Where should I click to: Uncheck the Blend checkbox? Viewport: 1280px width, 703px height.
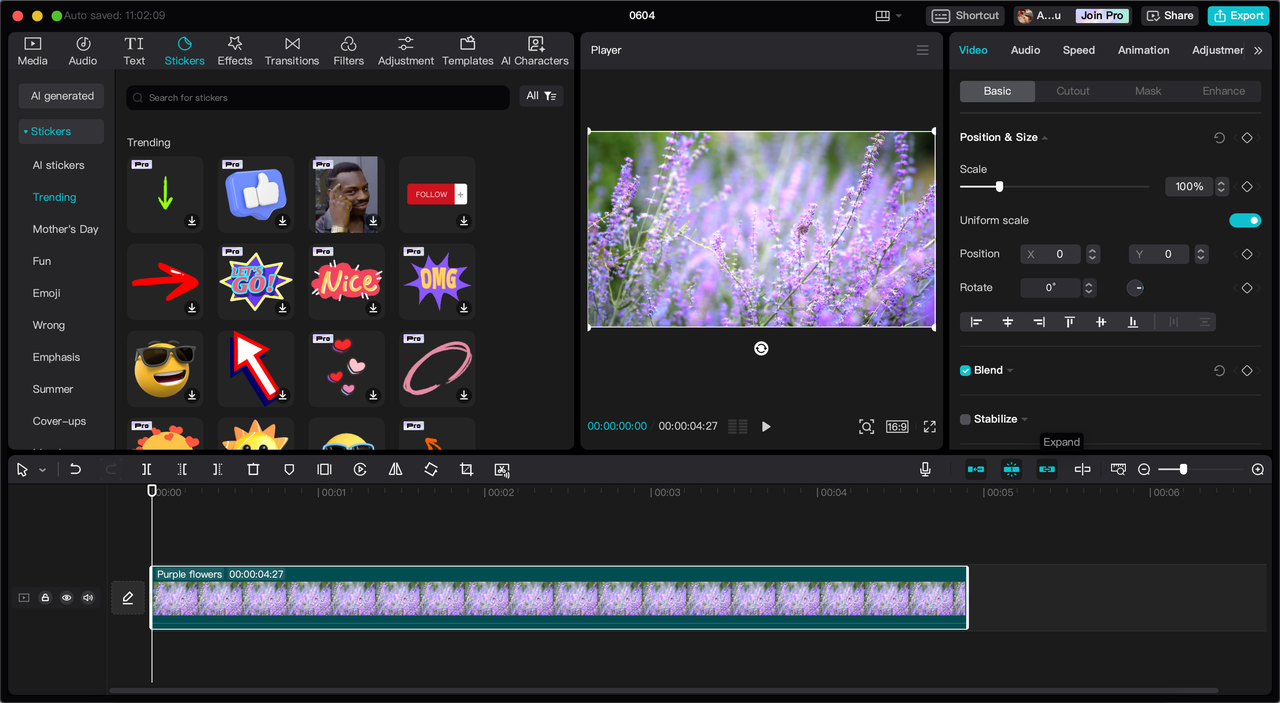965,370
